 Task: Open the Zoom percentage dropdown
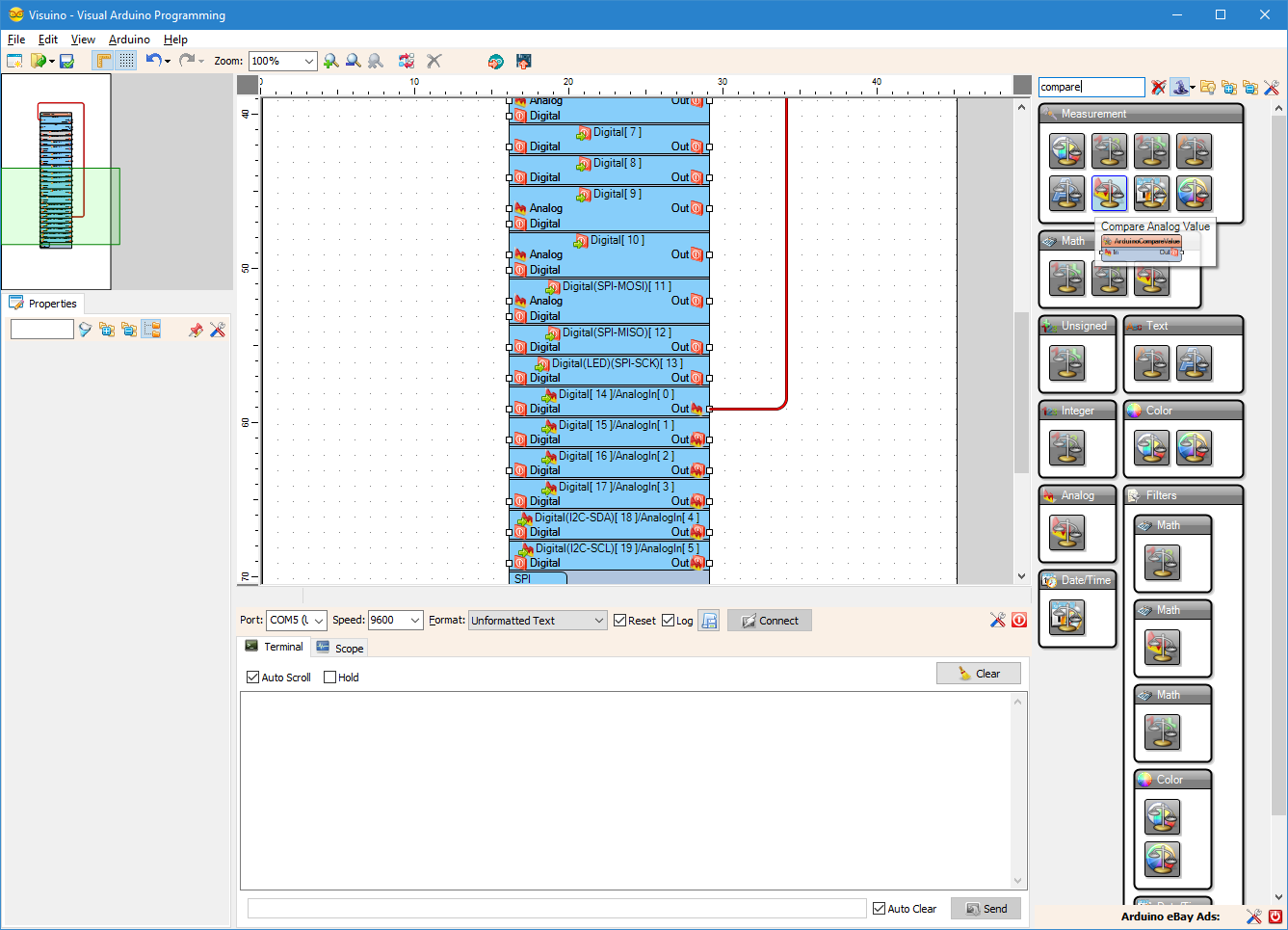pyautogui.click(x=308, y=61)
